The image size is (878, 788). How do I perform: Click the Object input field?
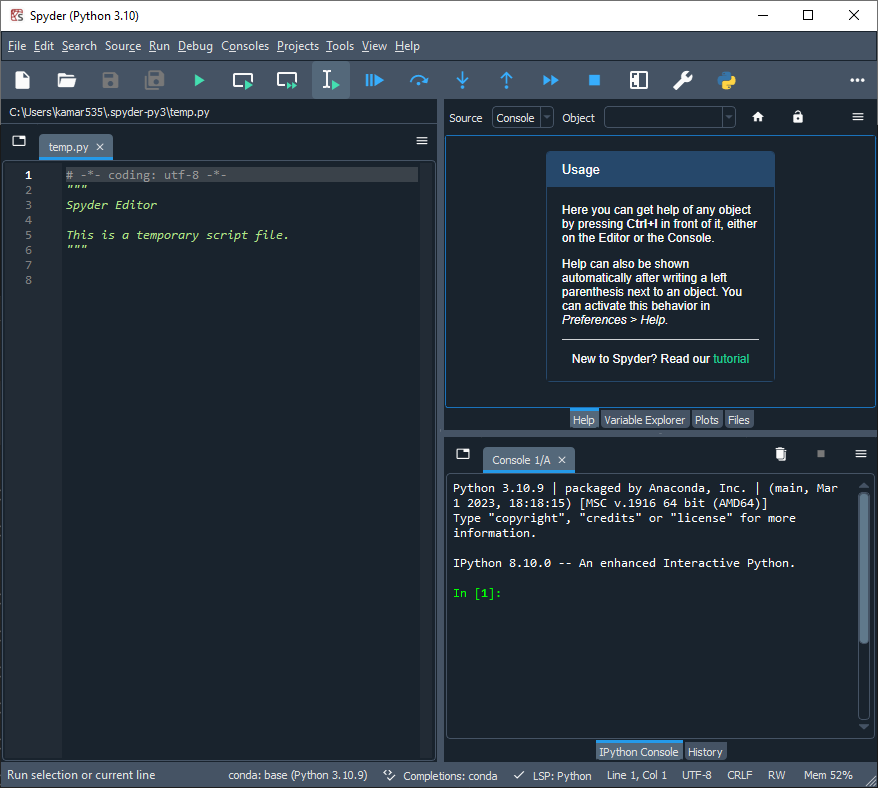tap(663, 118)
